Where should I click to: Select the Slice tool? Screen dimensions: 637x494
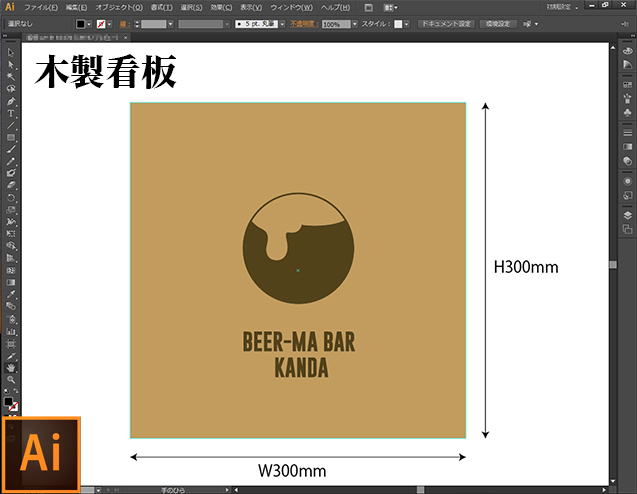(11, 356)
